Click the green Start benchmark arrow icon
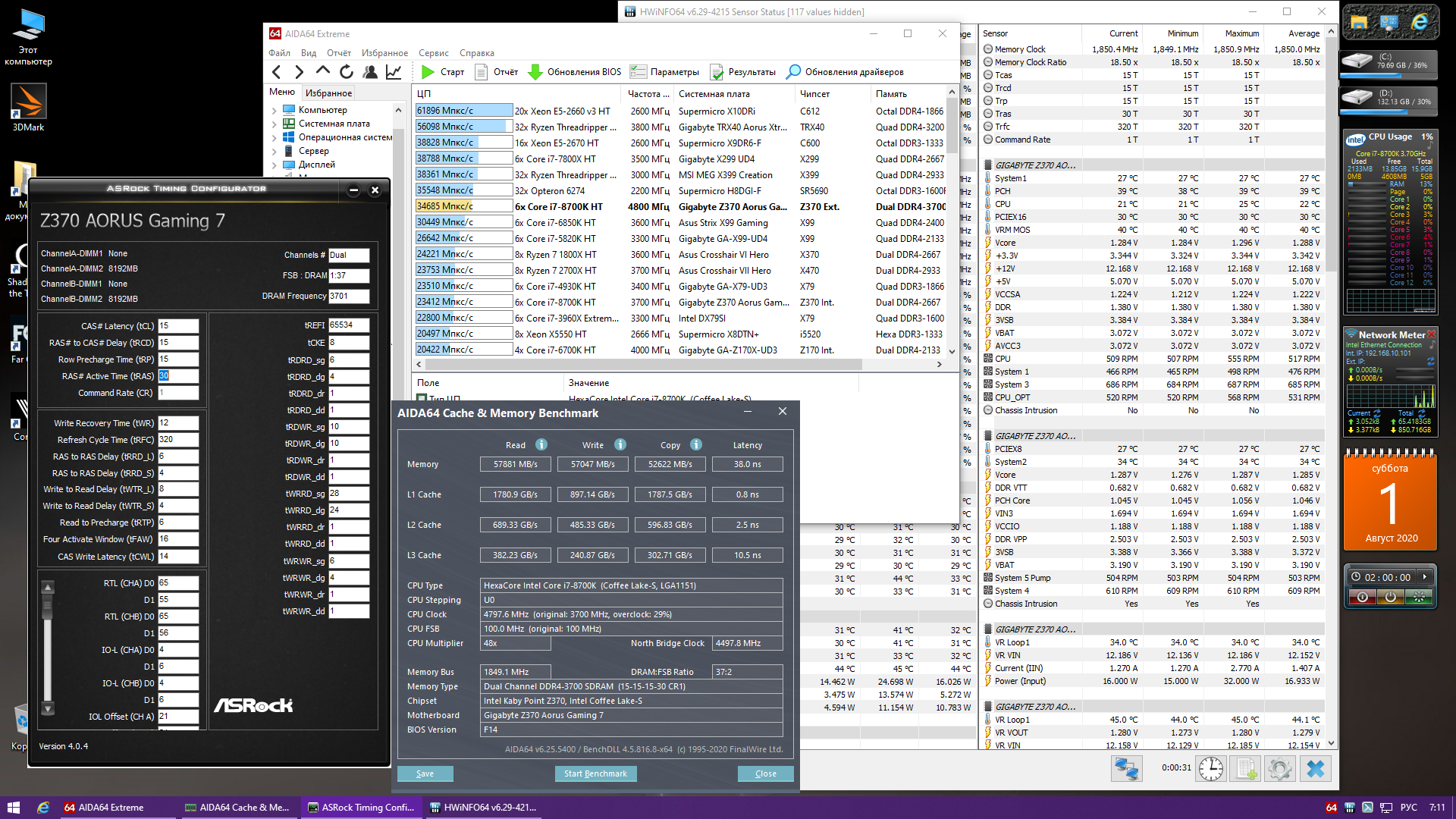 (428, 72)
